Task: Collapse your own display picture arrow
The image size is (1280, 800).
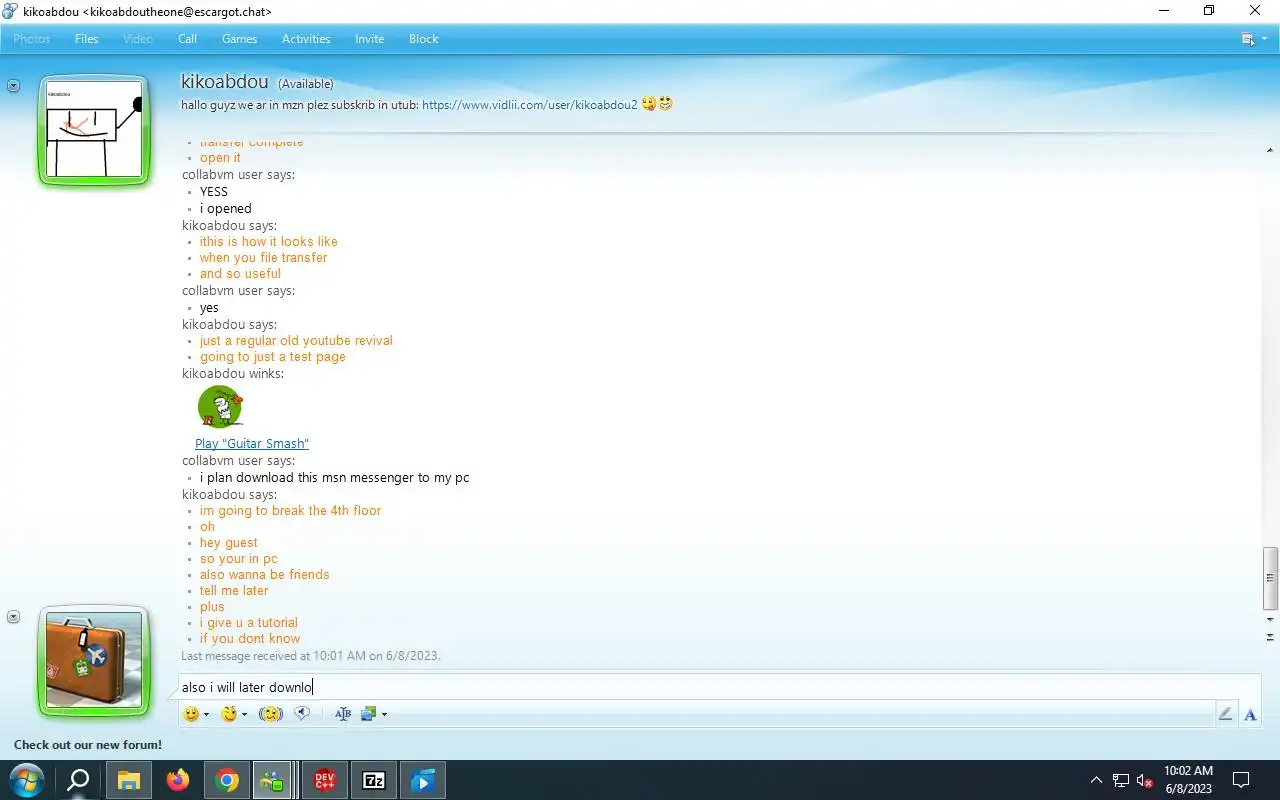Action: (13, 617)
